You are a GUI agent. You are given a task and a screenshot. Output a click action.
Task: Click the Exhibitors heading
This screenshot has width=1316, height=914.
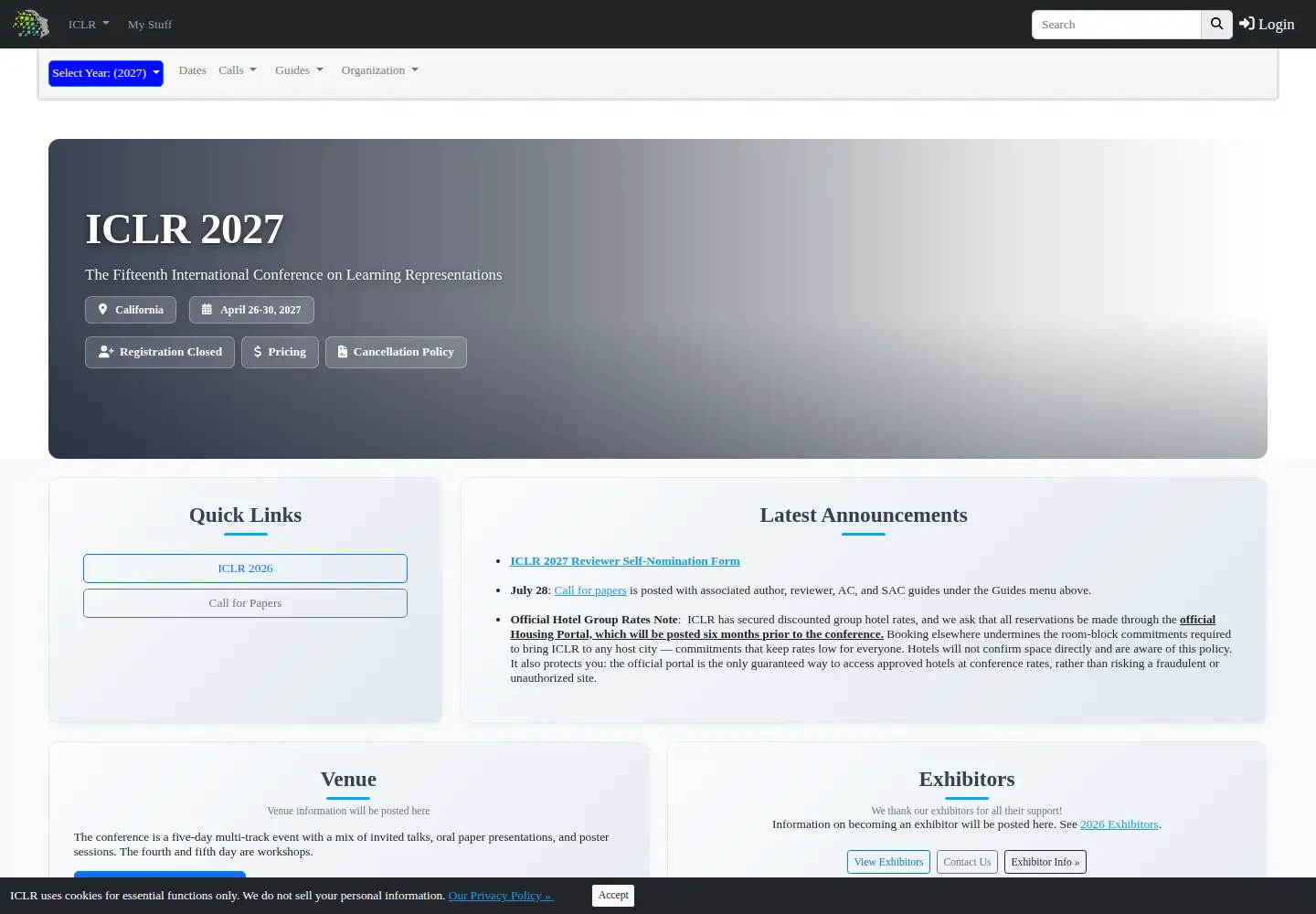(x=967, y=779)
